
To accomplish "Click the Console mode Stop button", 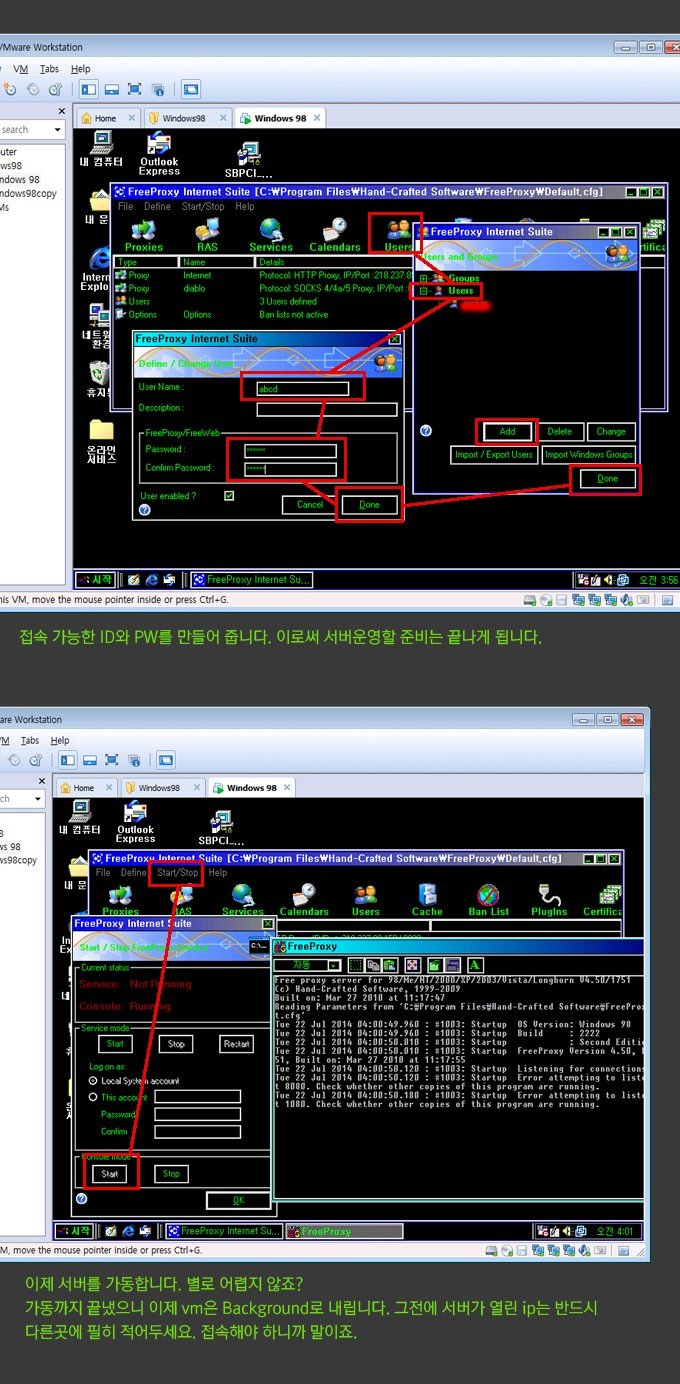I will 171,1174.
